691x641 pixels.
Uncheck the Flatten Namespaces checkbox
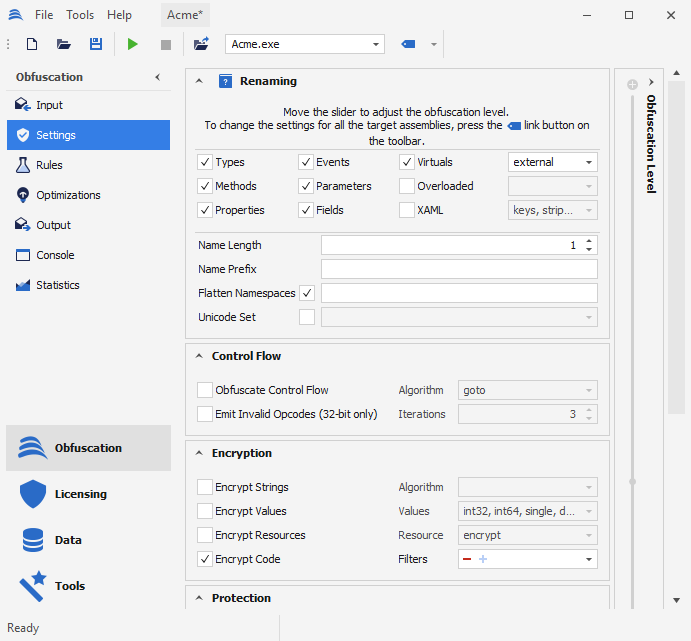tap(307, 293)
